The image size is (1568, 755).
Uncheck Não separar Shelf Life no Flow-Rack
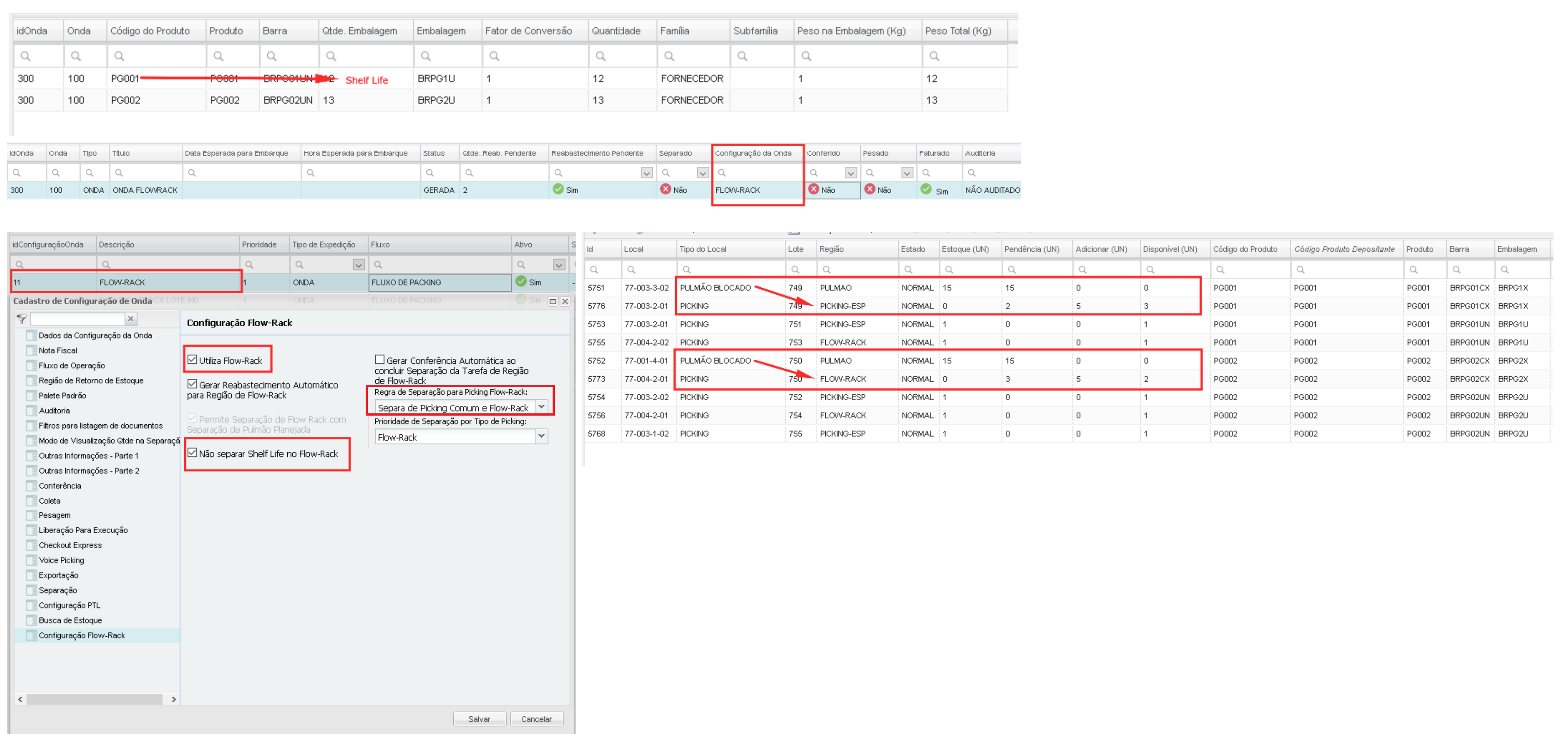[x=193, y=453]
